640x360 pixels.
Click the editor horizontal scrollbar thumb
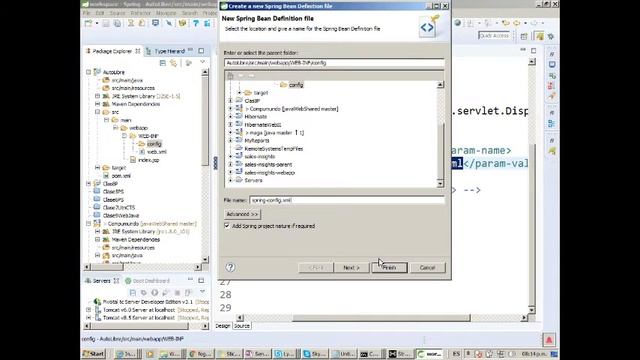point(381,318)
